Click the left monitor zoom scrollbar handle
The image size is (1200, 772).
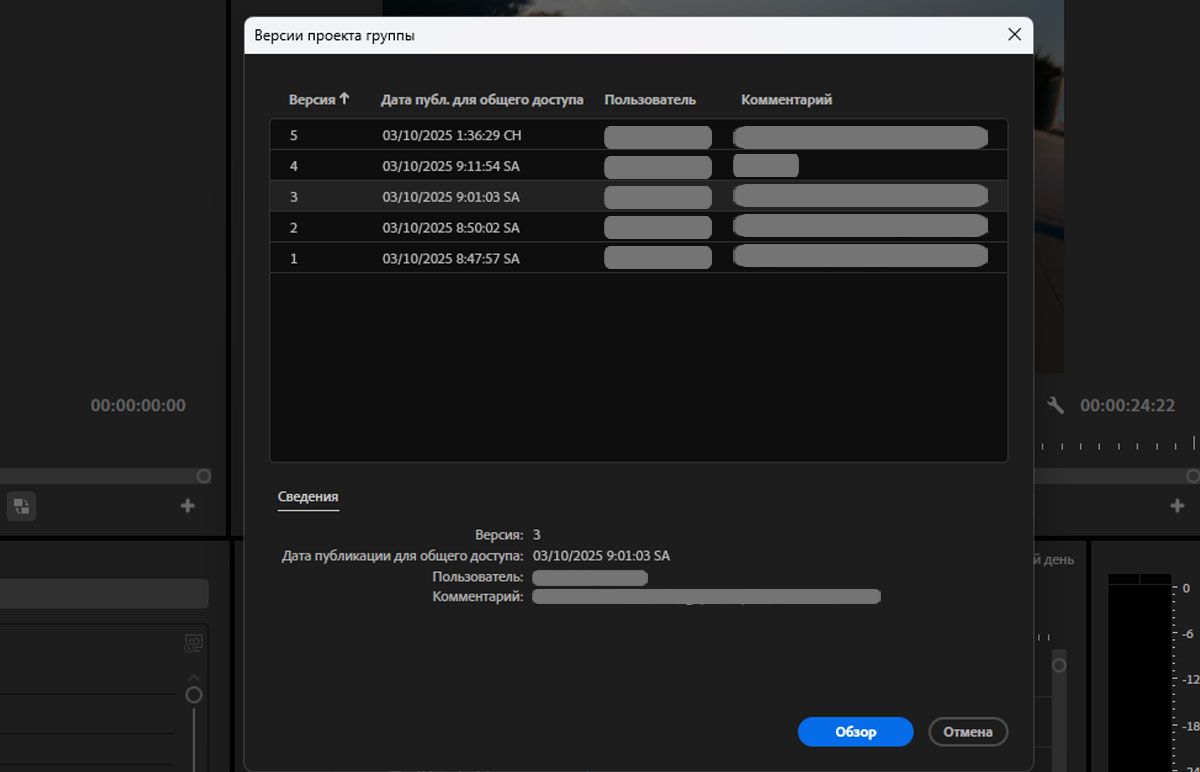pos(204,476)
